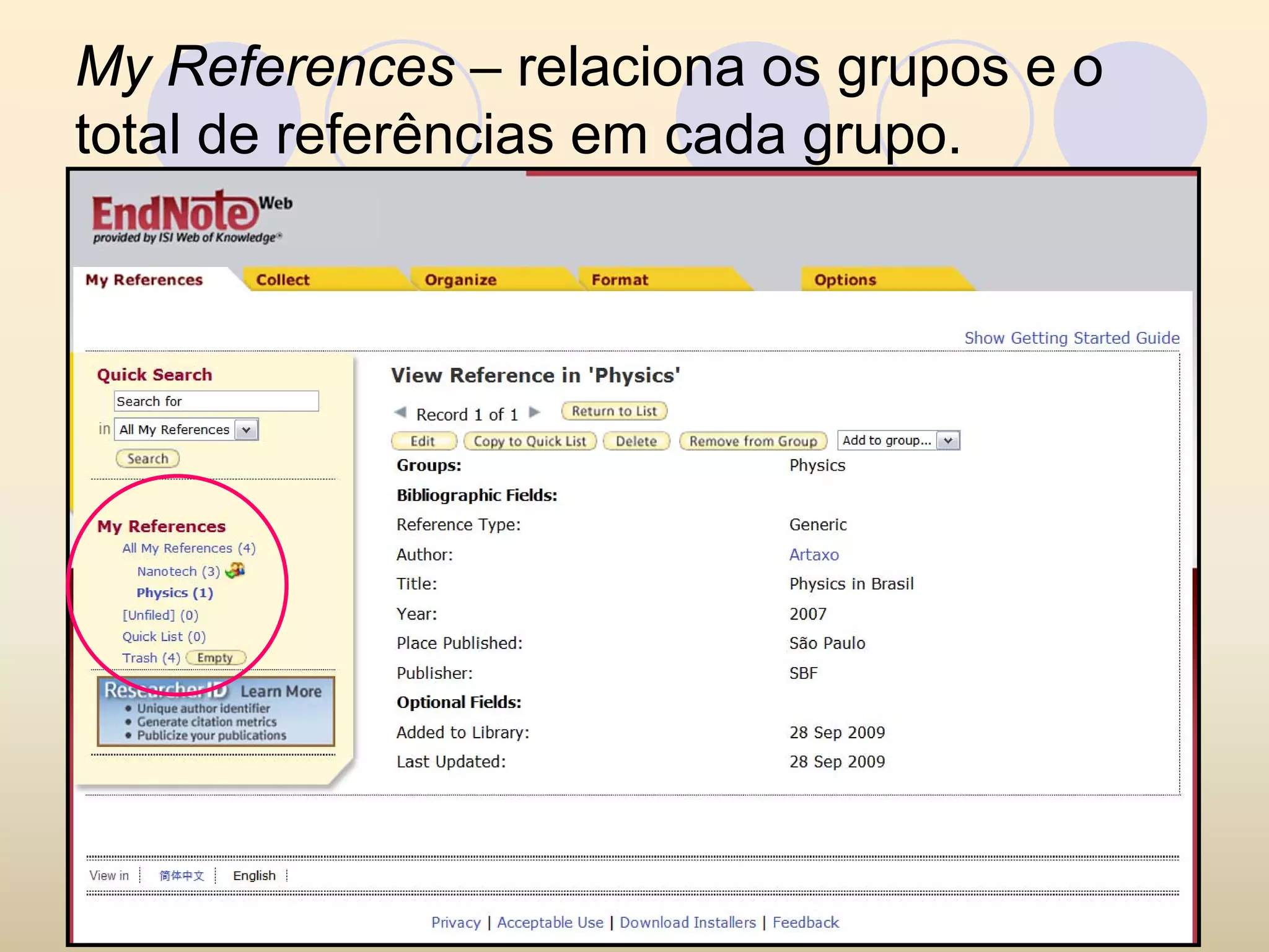Viewport: 1269px width, 952px height.
Task: Open the [Unfiled] (0) group
Action: tap(160, 615)
